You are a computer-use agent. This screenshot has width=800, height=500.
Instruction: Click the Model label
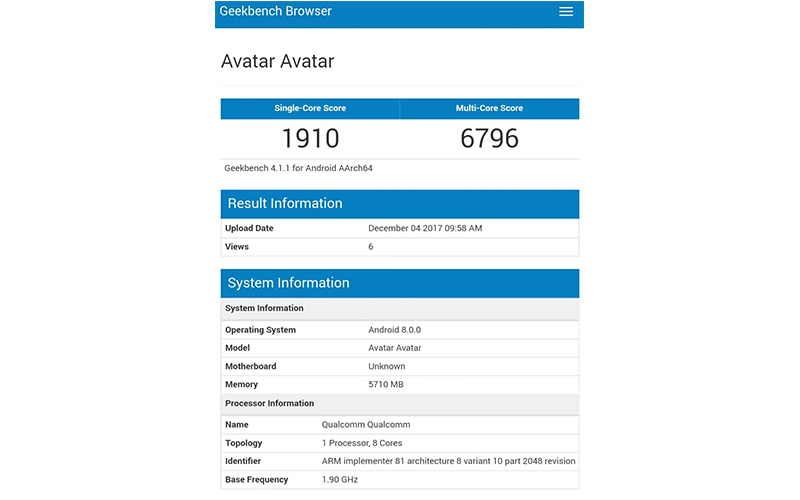pos(237,348)
